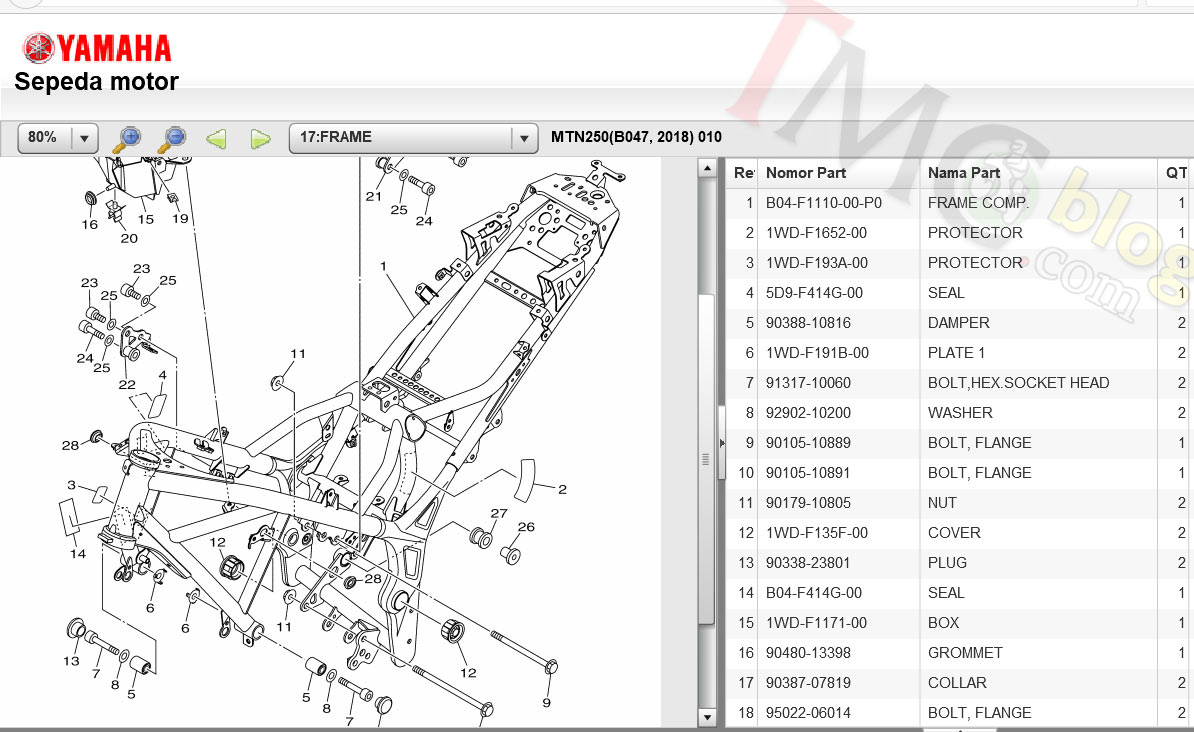
Task: Click the Sepeda motor heading
Action: pos(96,82)
